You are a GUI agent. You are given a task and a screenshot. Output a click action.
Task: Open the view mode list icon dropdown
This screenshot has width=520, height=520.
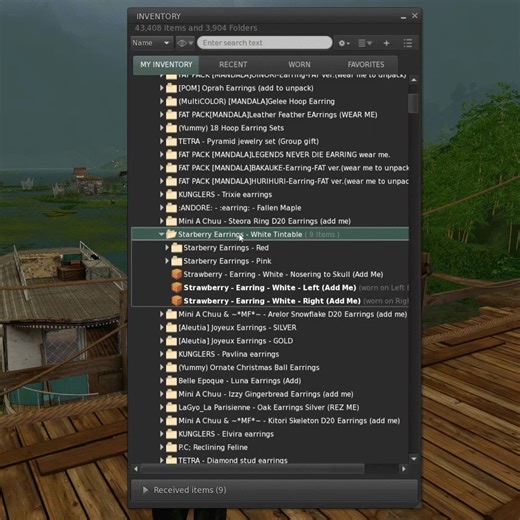(365, 43)
